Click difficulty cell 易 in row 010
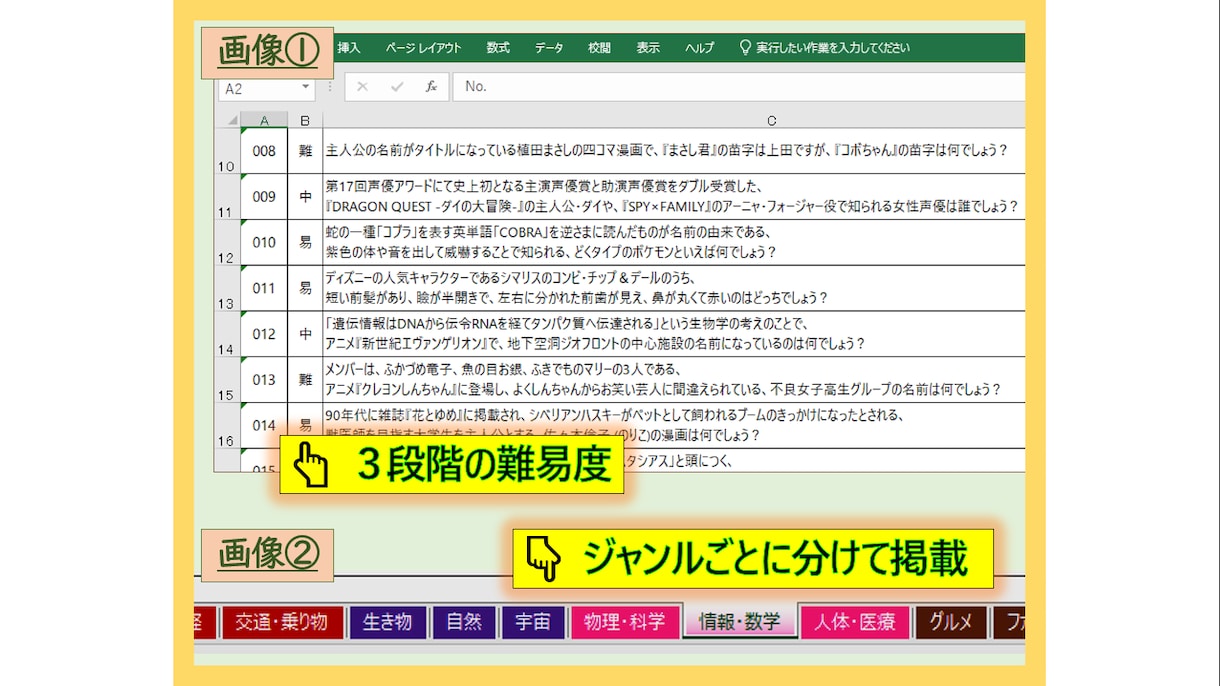Viewport: 1220px width, 686px height. (305, 243)
